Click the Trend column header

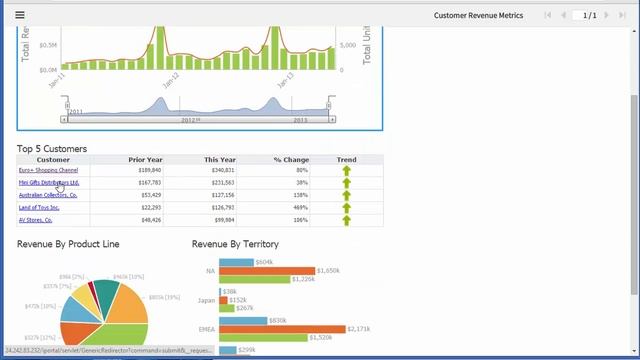(347, 160)
